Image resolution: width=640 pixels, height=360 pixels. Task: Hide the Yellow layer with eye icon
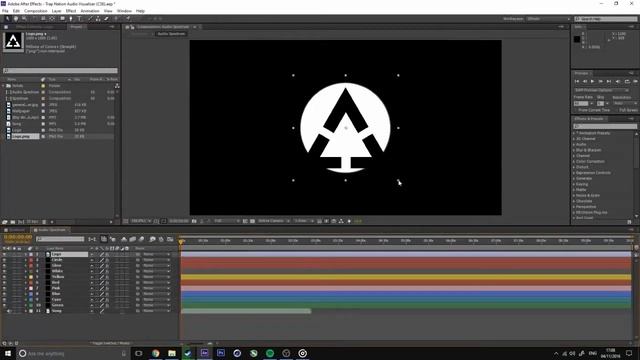click(x=4, y=277)
